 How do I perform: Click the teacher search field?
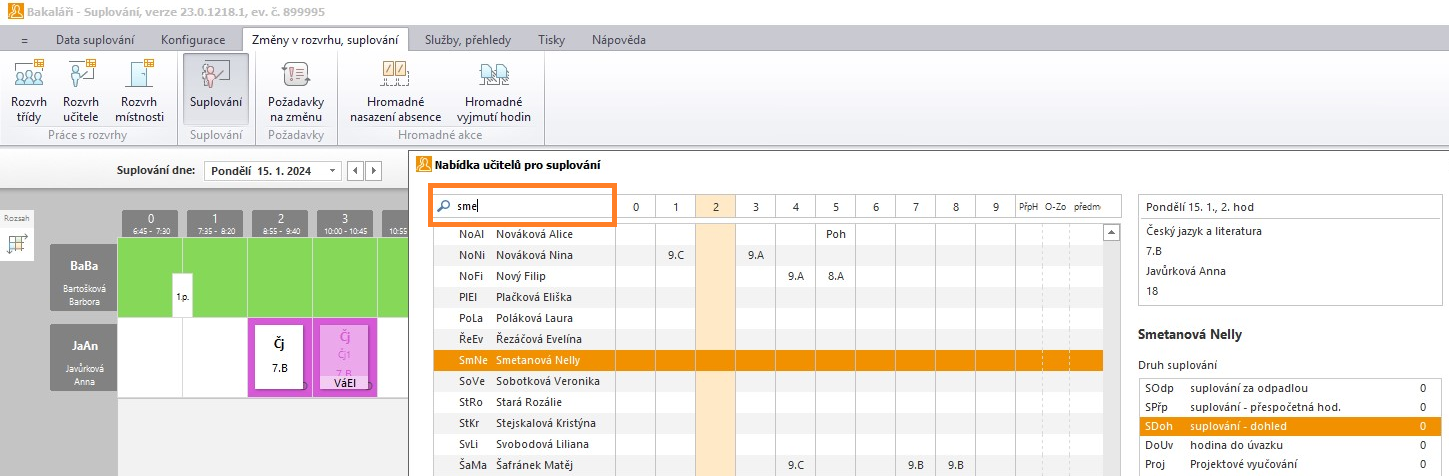(x=522, y=206)
